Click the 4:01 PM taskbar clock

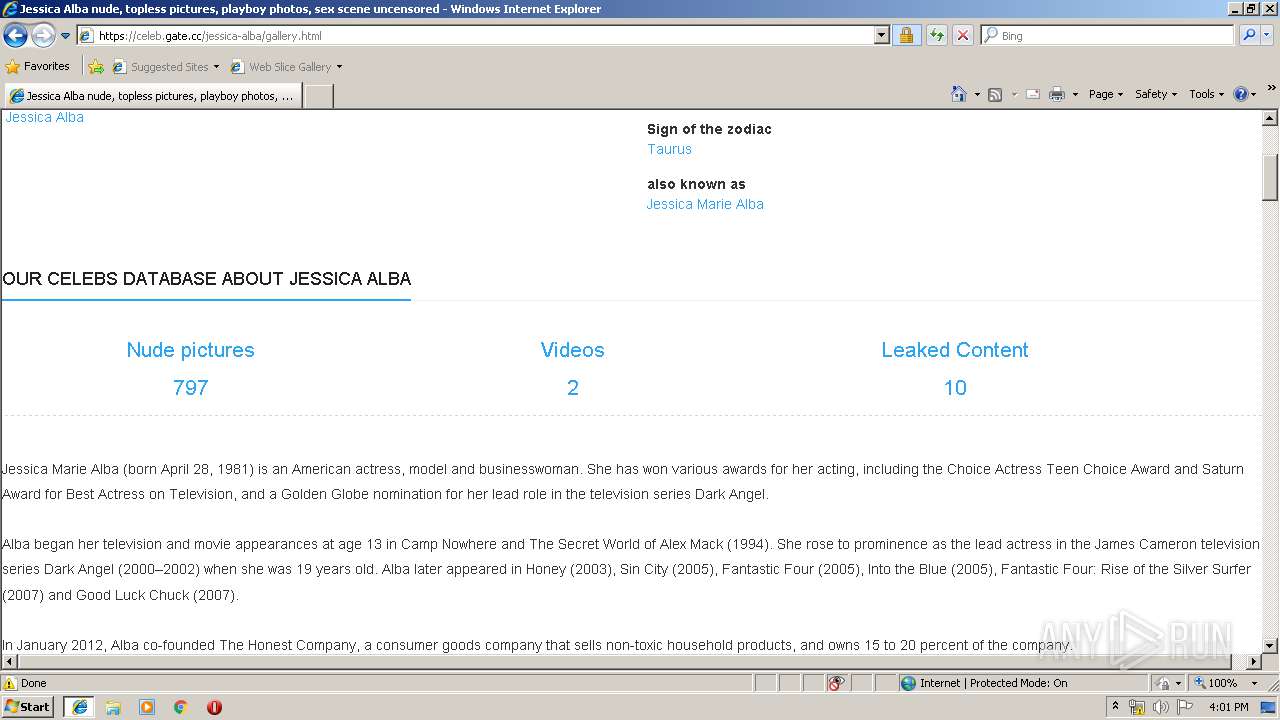coord(1229,707)
